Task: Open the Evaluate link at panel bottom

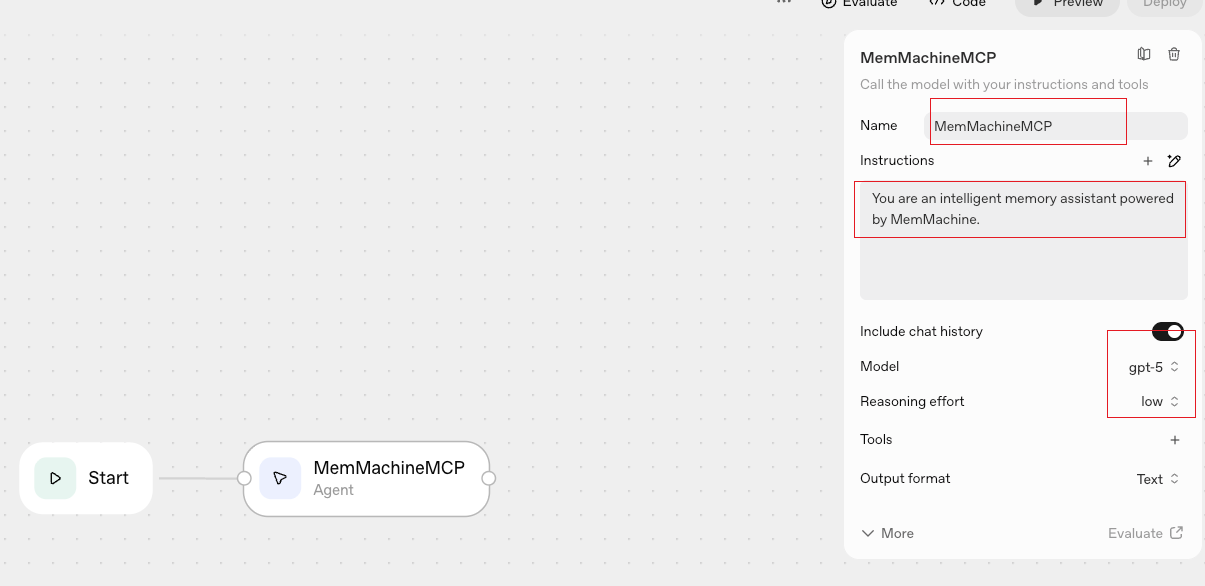Action: pyautogui.click(x=1145, y=533)
